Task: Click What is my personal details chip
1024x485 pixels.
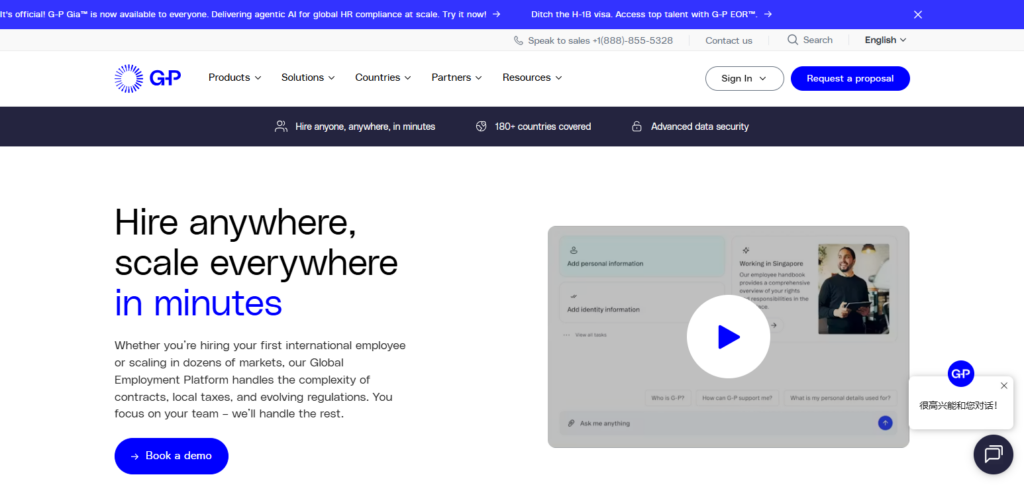Action: pyautogui.click(x=840, y=398)
